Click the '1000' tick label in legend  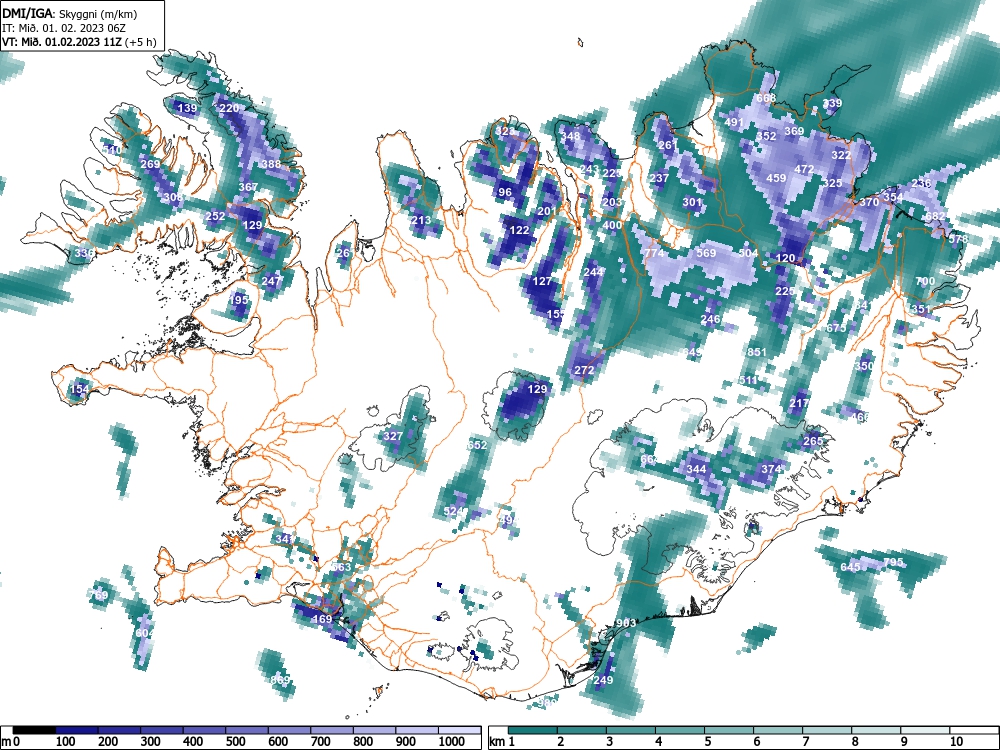pyautogui.click(x=452, y=742)
